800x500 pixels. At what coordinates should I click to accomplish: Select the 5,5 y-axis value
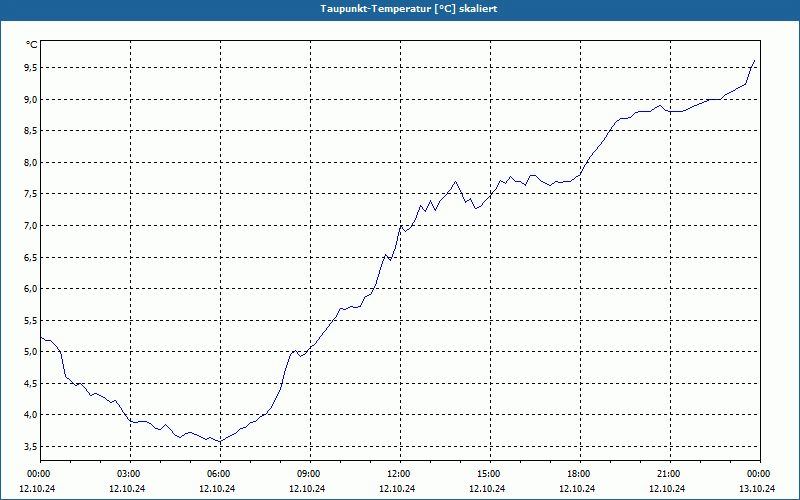31,320
